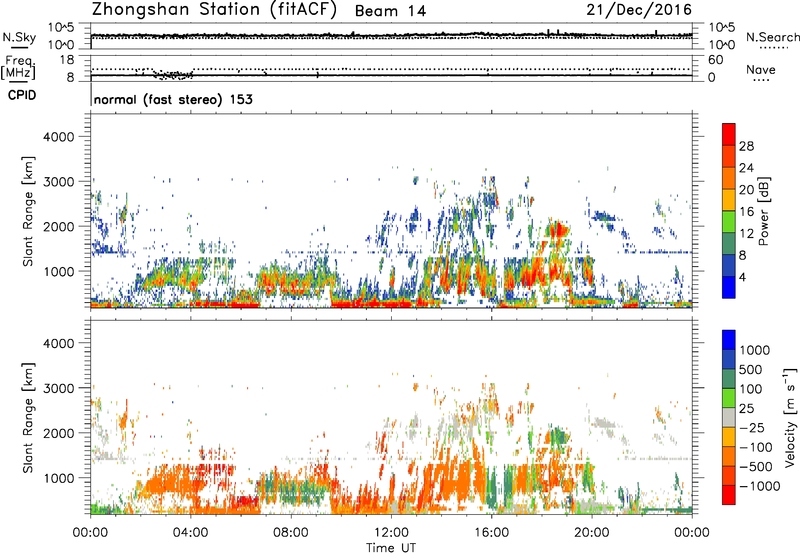800x554 pixels.
Task: Click red high-power patch near 18:30 UT at 2000 km
Action: point(557,229)
